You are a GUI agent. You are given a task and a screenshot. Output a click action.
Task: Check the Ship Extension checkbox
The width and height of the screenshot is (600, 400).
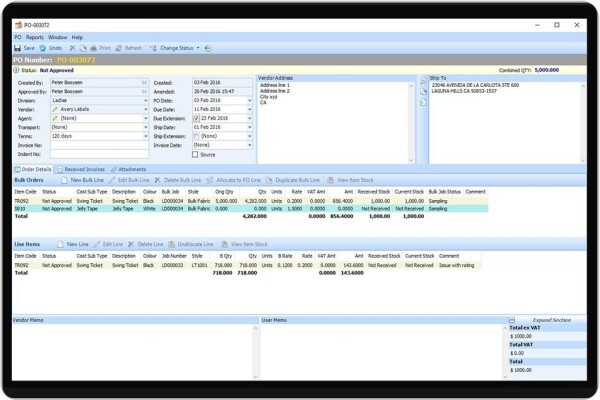pyautogui.click(x=196, y=136)
